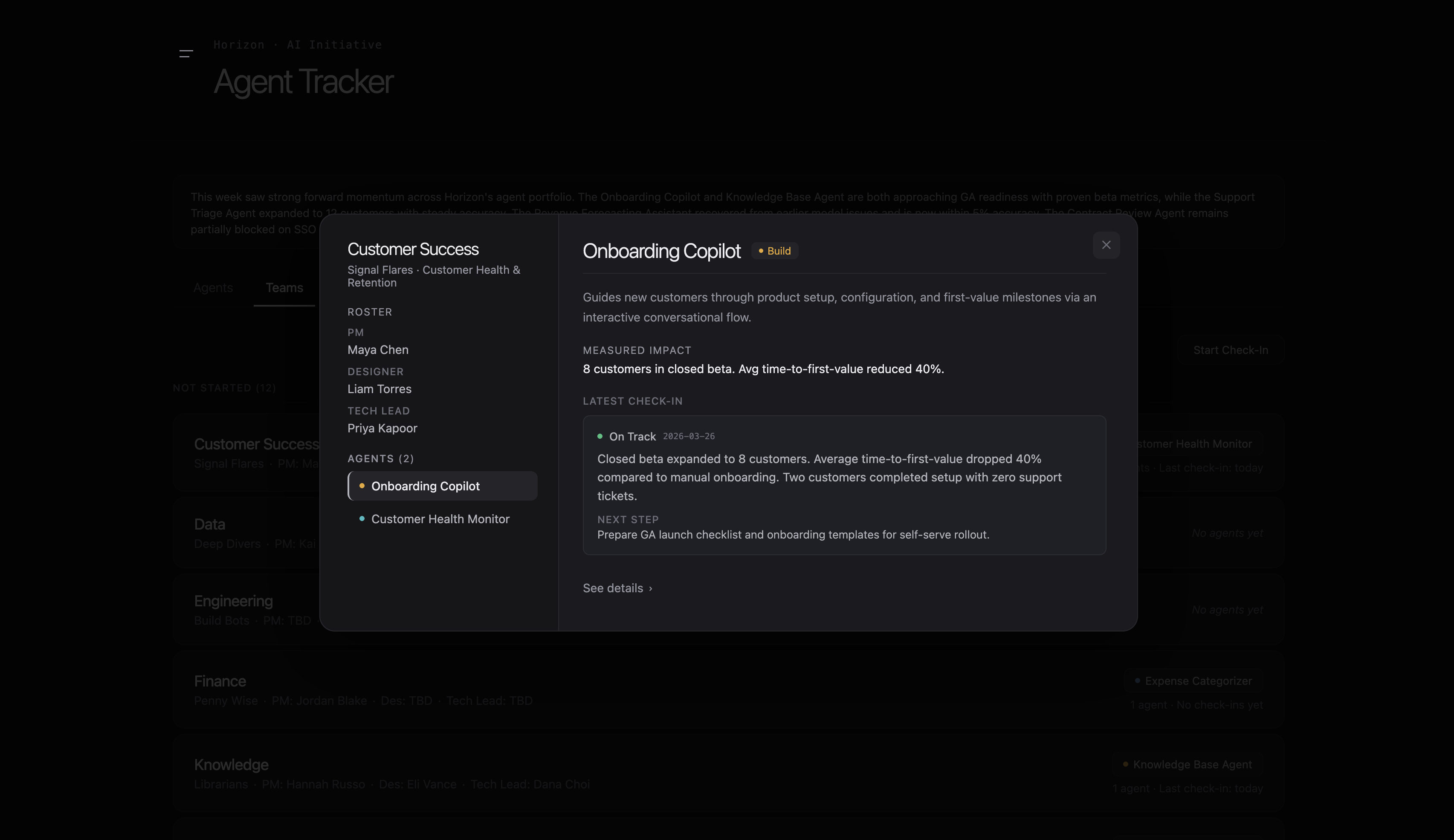This screenshot has width=1454, height=840.
Task: Open the Horizon breadcrumb link
Action: [x=238, y=44]
